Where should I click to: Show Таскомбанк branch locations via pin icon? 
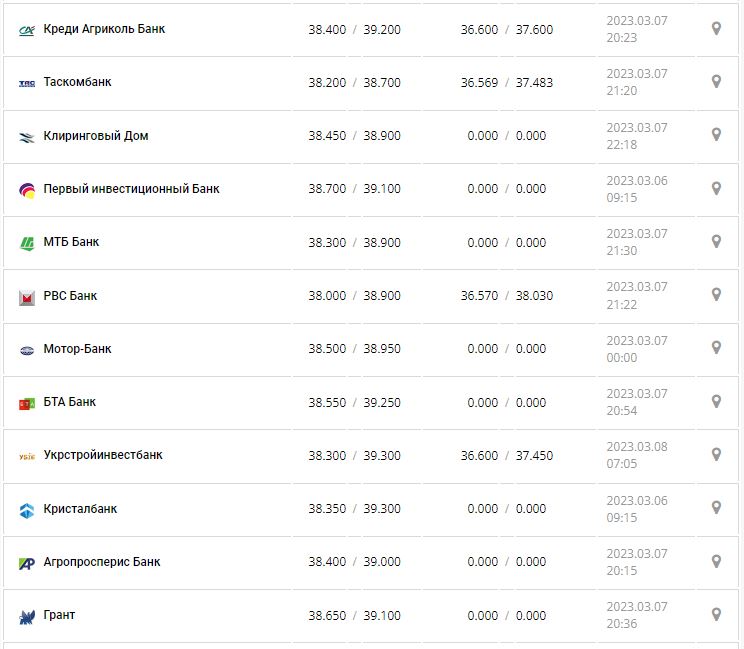[x=716, y=82]
